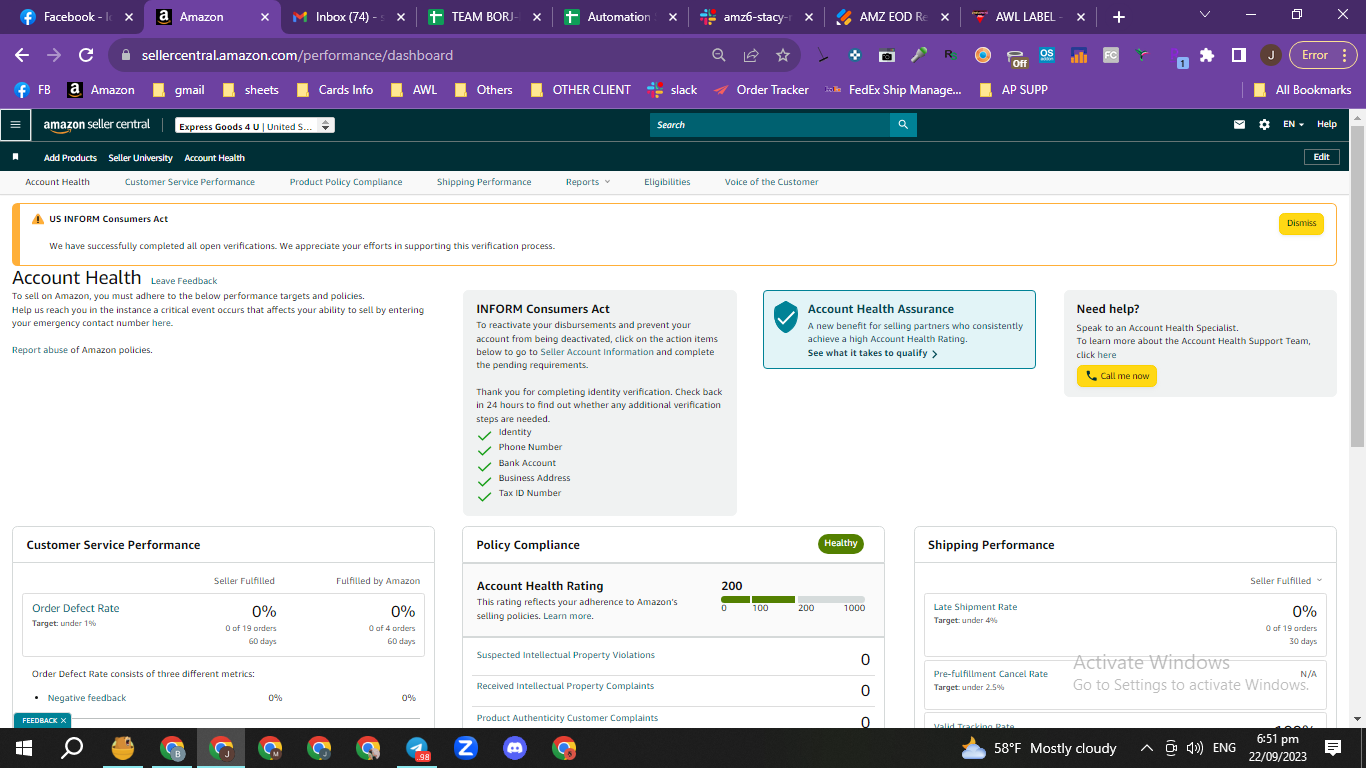Open Zoom from the taskbar
The width and height of the screenshot is (1366, 768).
(466, 748)
